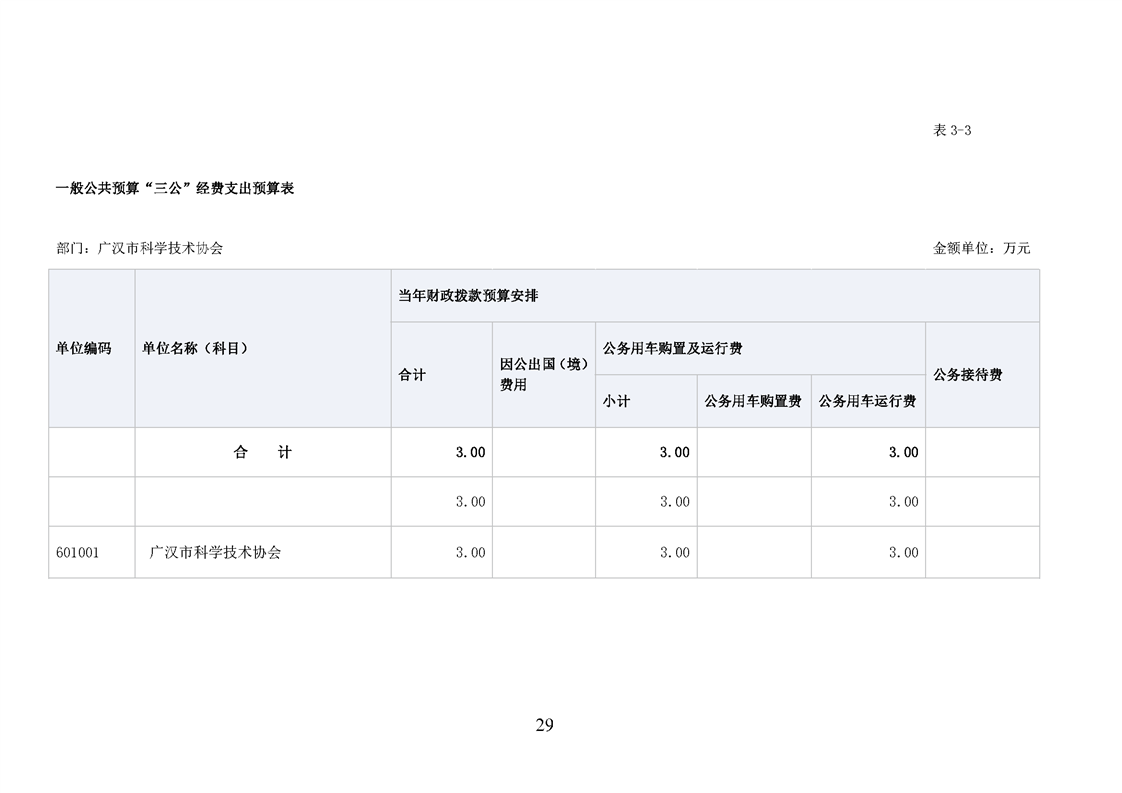Screen dimensions: 1122x793
Task: Select the 小计 column header
Action: (x=616, y=401)
